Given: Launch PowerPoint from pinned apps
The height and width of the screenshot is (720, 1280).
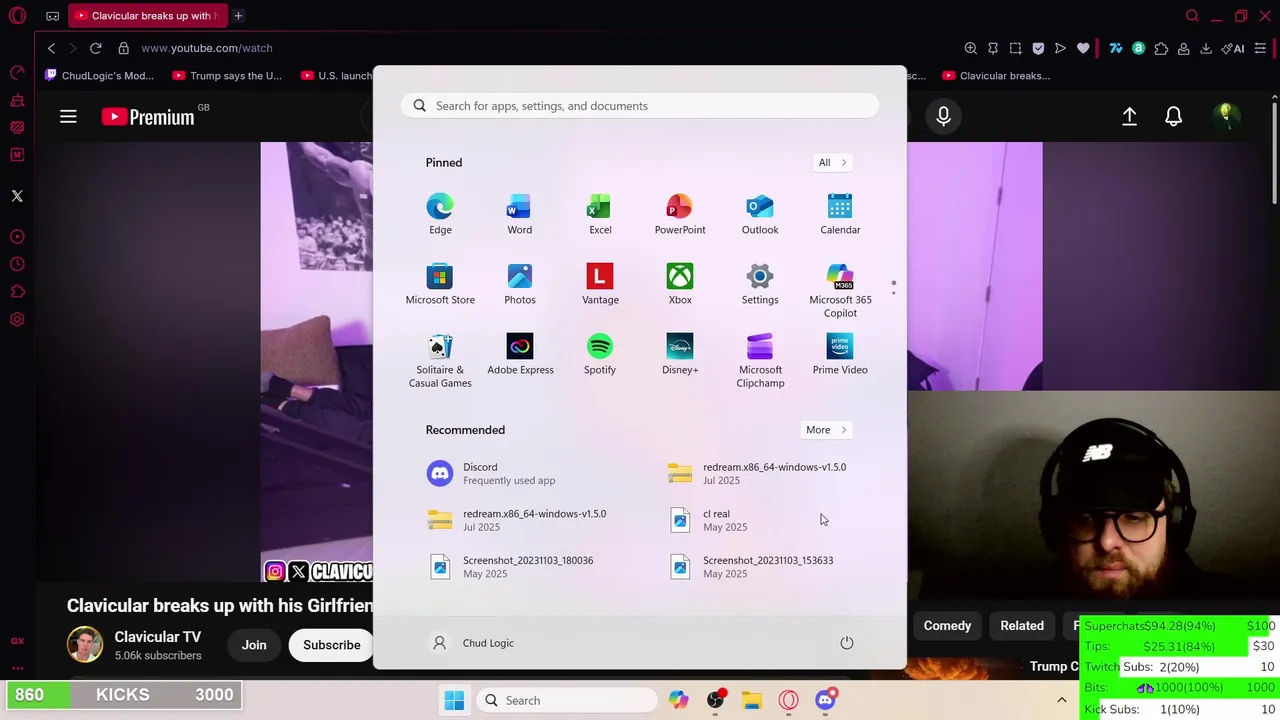Looking at the screenshot, I should (680, 214).
